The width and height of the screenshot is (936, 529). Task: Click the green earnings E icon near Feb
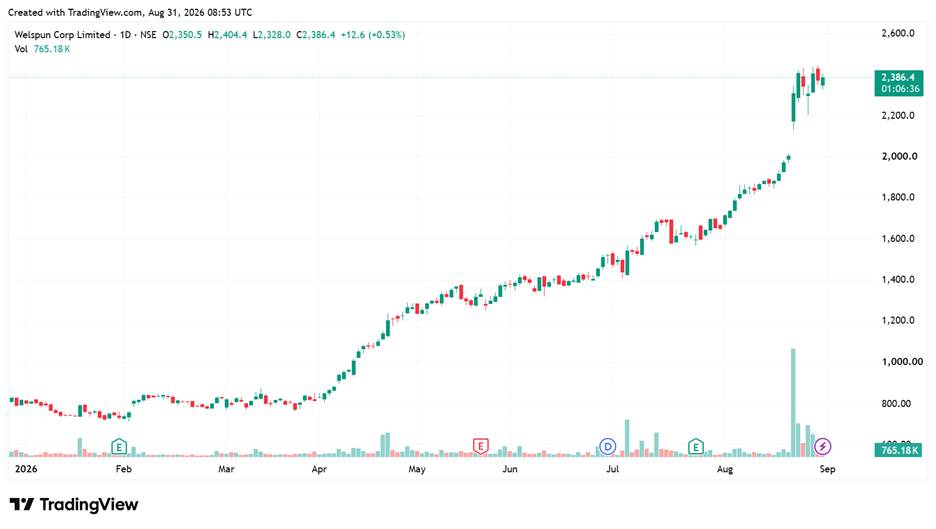[119, 446]
